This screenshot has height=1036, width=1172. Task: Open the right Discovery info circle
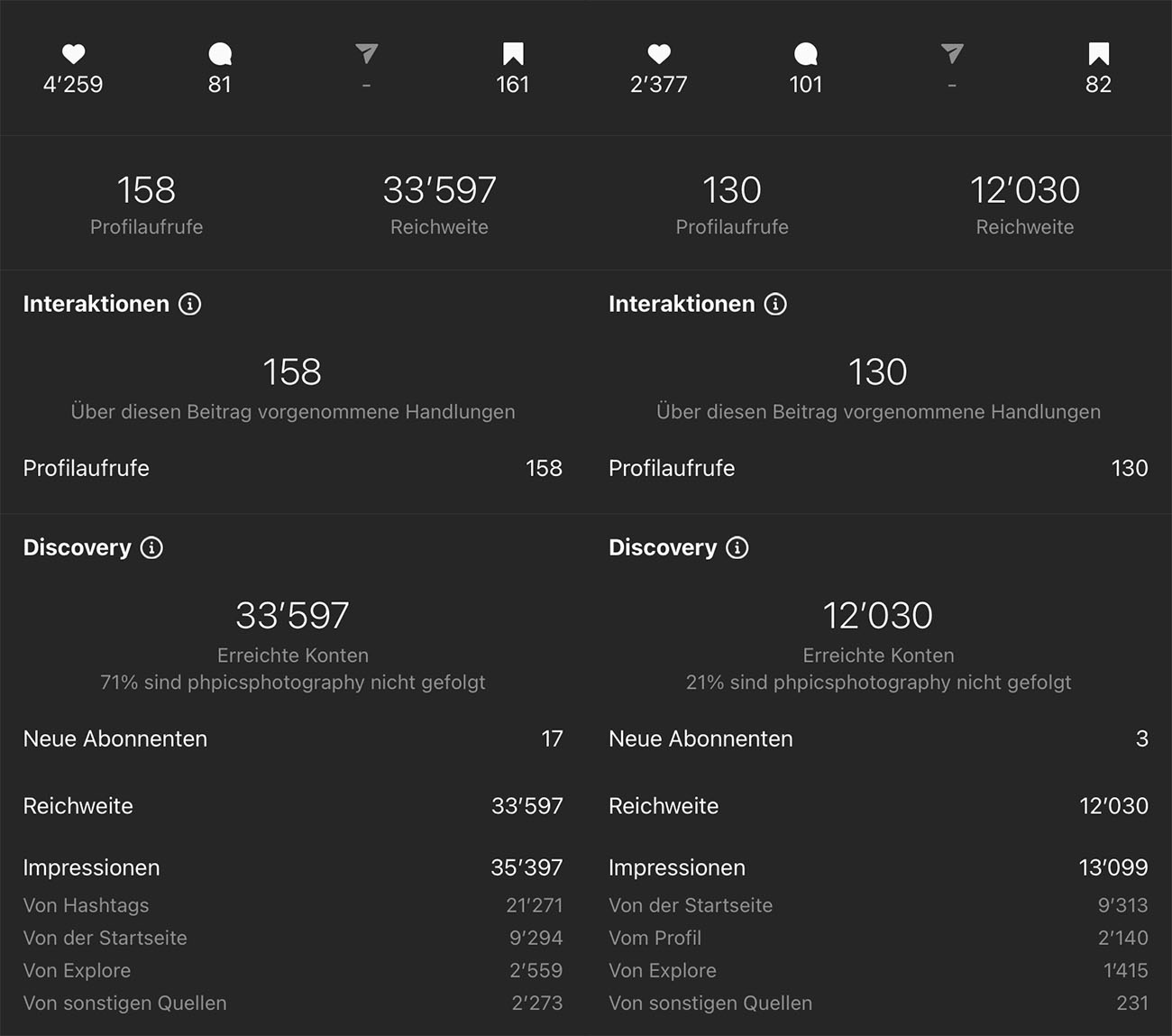[737, 547]
